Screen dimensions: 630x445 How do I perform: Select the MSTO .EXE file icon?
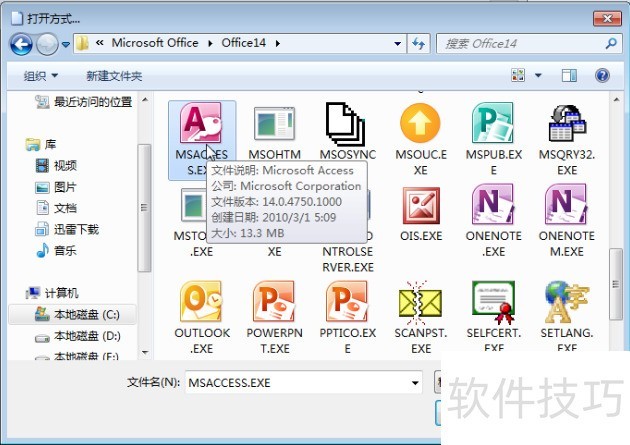pos(194,205)
